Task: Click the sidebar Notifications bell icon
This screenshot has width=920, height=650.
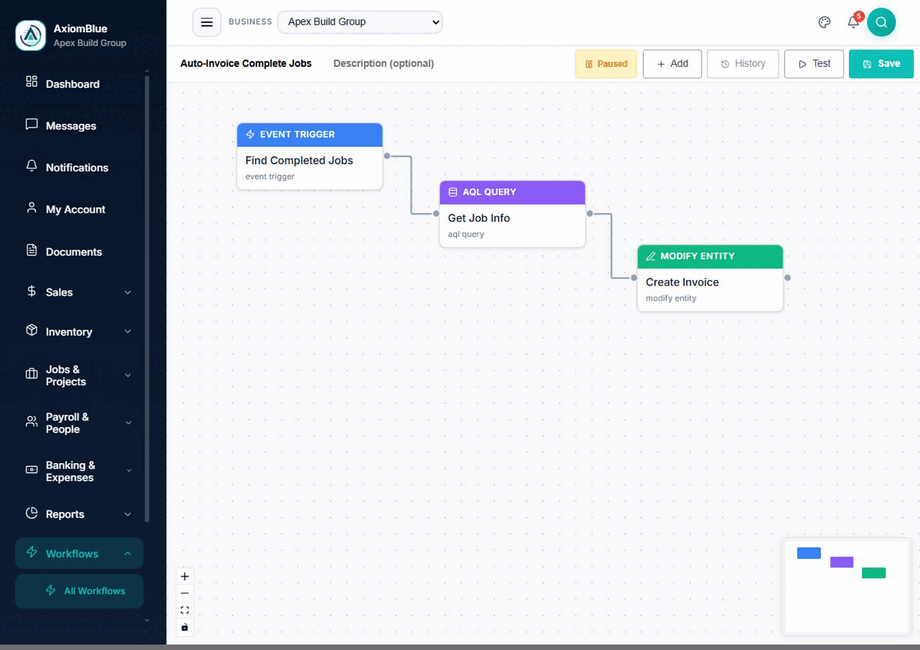Action: pos(32,166)
